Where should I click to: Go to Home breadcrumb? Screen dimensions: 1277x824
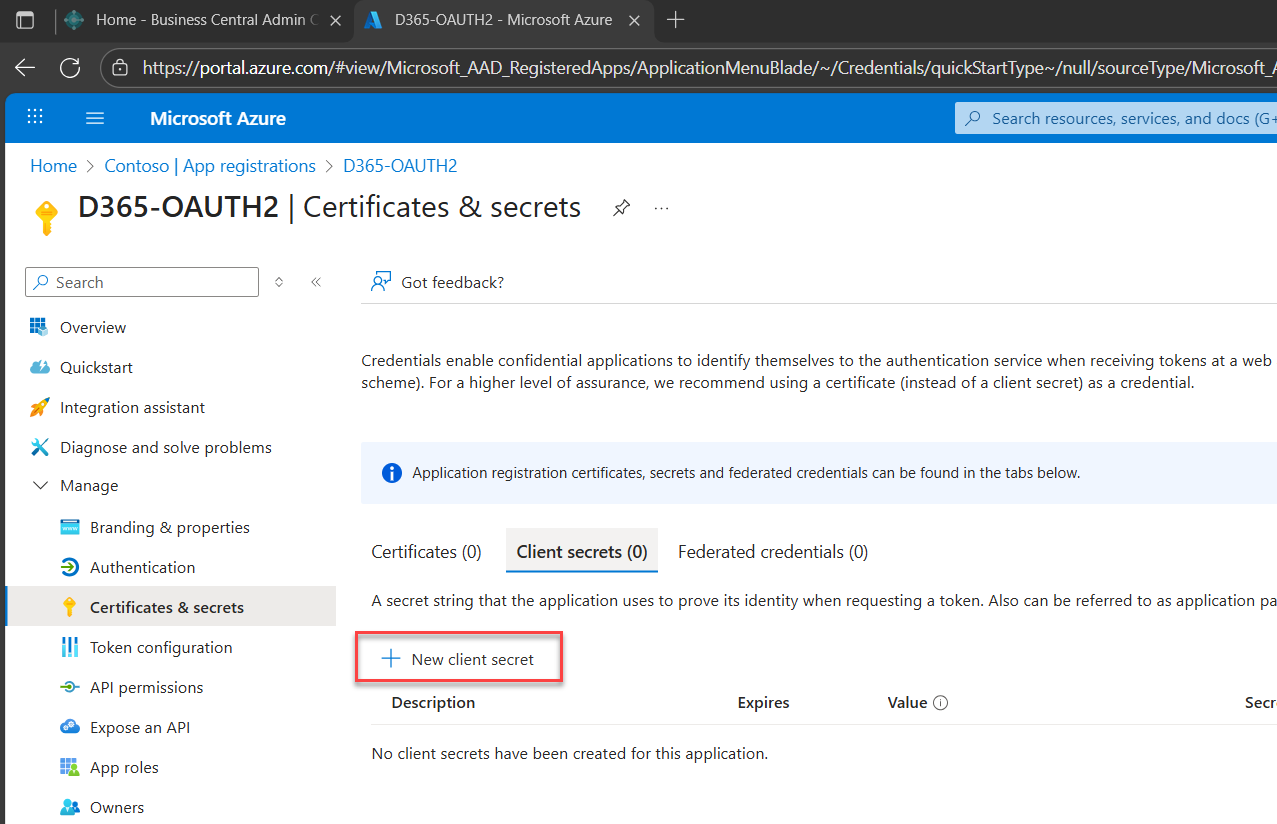tap(53, 166)
